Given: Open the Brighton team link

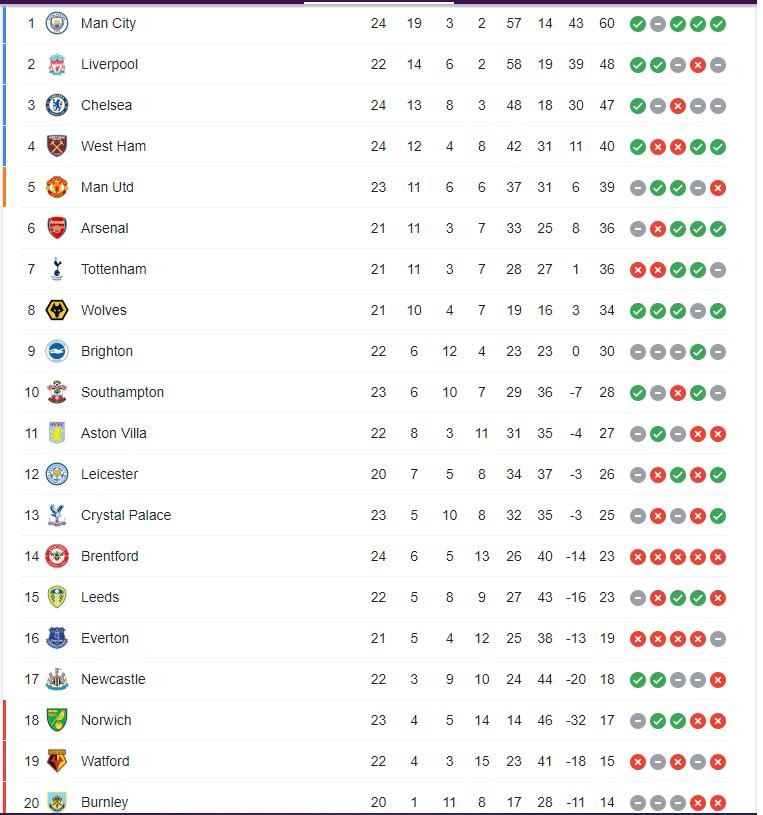Looking at the screenshot, I should tap(107, 351).
